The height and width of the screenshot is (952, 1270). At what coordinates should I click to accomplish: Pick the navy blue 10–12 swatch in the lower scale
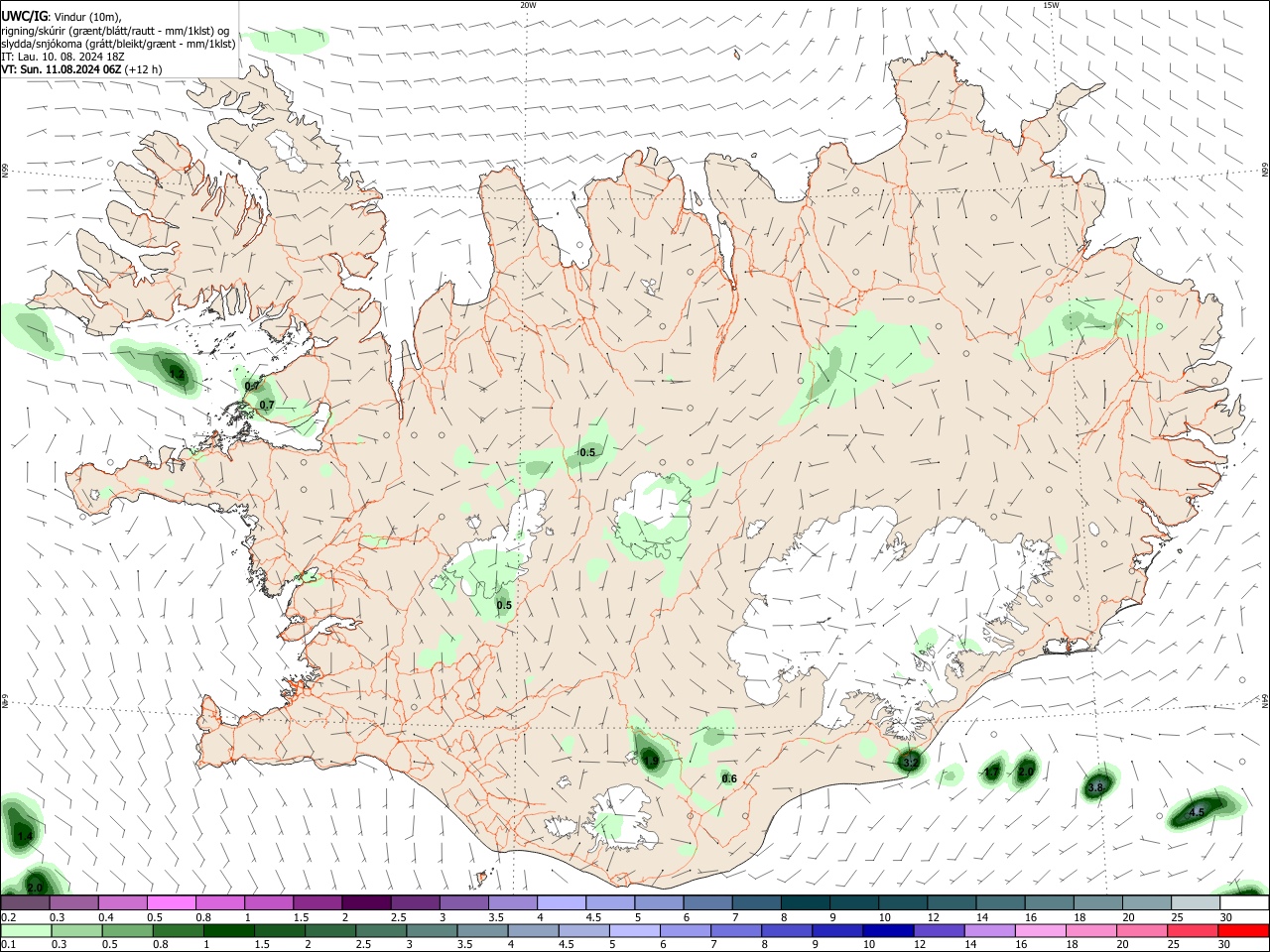[886, 930]
